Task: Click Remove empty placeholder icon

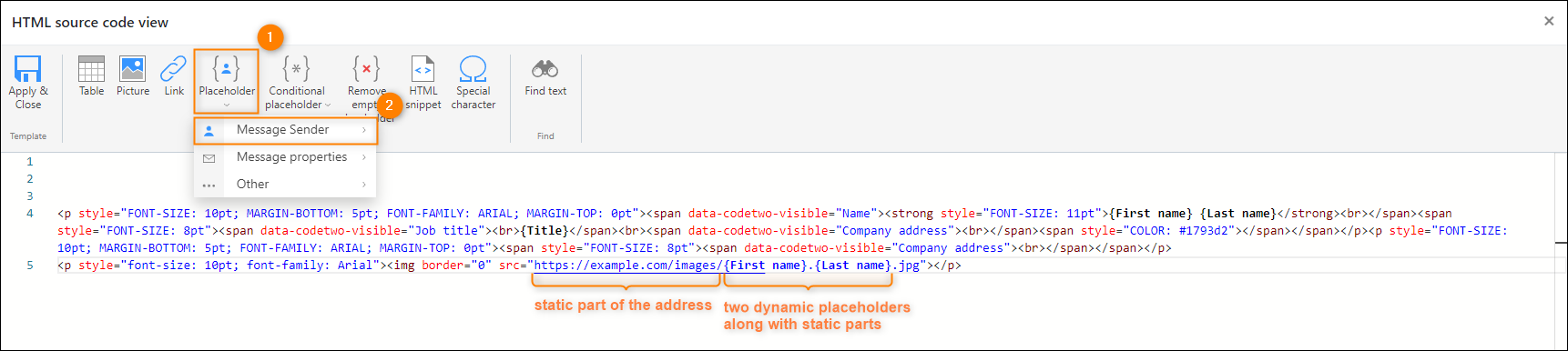Action: point(366,68)
